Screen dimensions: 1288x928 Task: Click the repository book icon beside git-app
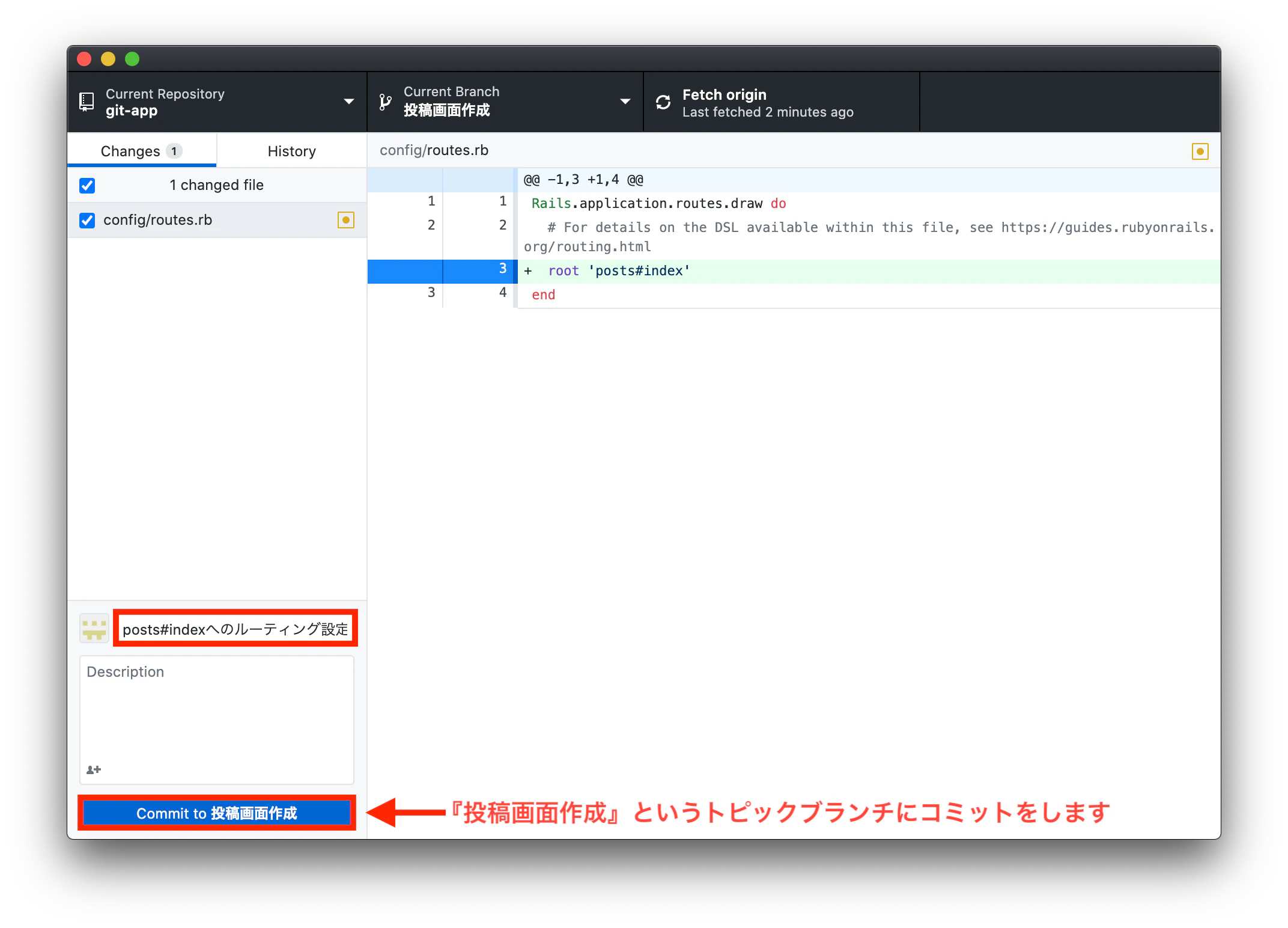[86, 101]
